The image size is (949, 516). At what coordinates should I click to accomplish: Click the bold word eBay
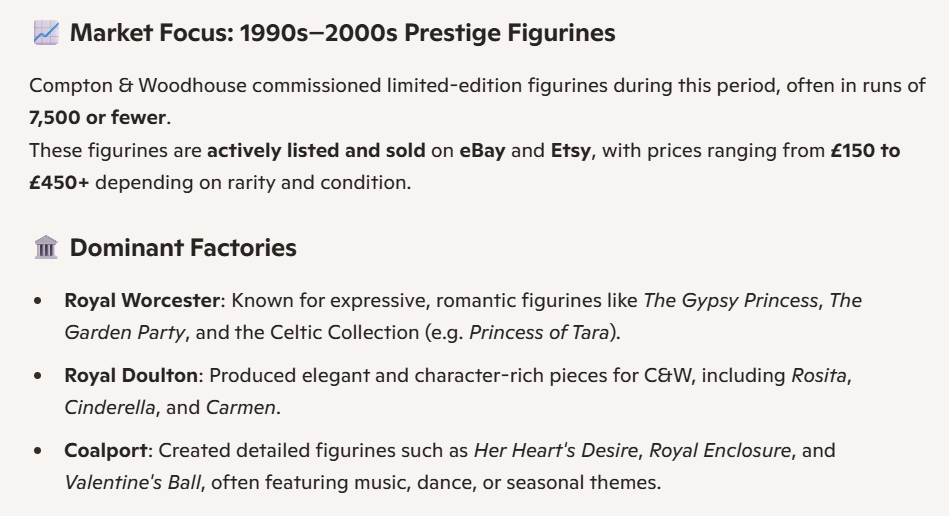click(482, 153)
